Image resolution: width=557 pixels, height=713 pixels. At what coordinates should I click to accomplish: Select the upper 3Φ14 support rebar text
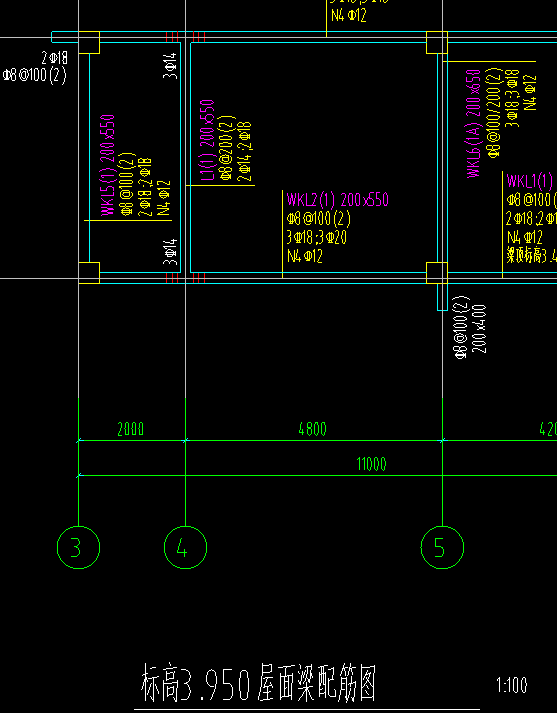(x=170, y=65)
